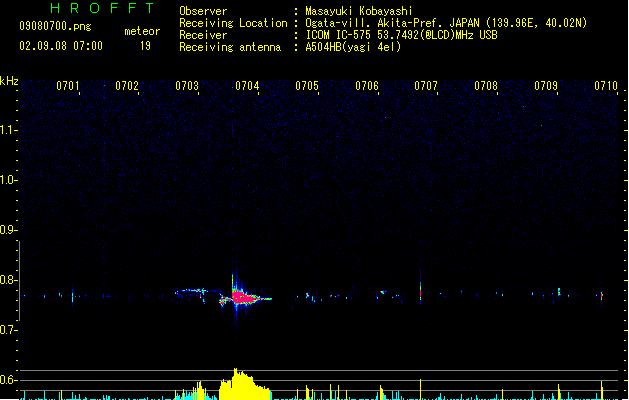Click the large pink meteor echo
Image resolution: width=629 pixels, height=400 pixels.
click(x=246, y=298)
